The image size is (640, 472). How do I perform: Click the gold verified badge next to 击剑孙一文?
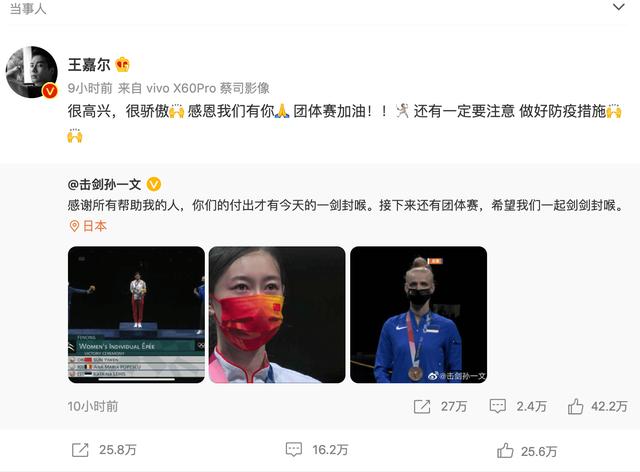(x=154, y=185)
